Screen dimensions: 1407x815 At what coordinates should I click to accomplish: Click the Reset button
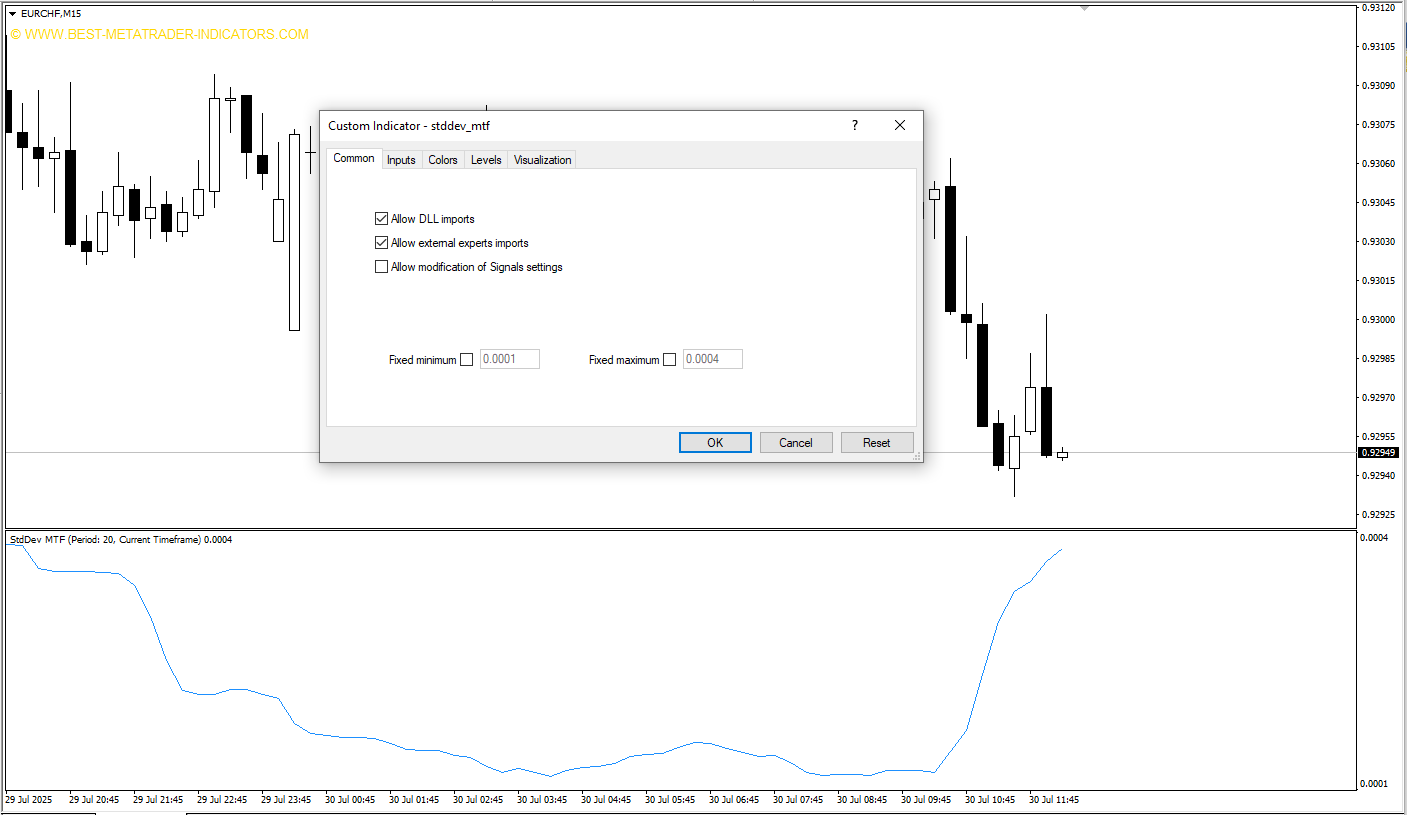[x=877, y=443]
